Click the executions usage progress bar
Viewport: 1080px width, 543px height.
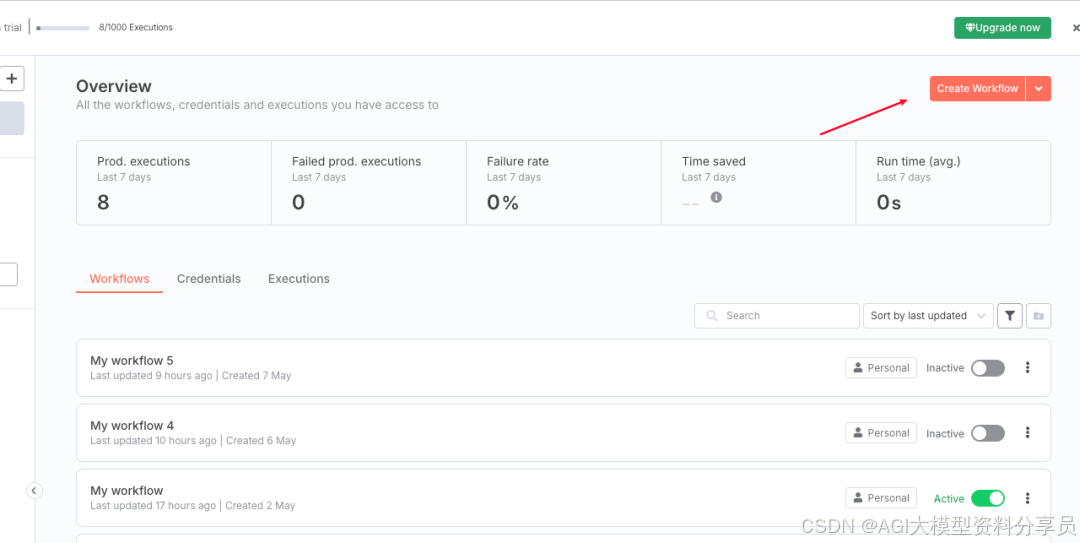coord(63,28)
